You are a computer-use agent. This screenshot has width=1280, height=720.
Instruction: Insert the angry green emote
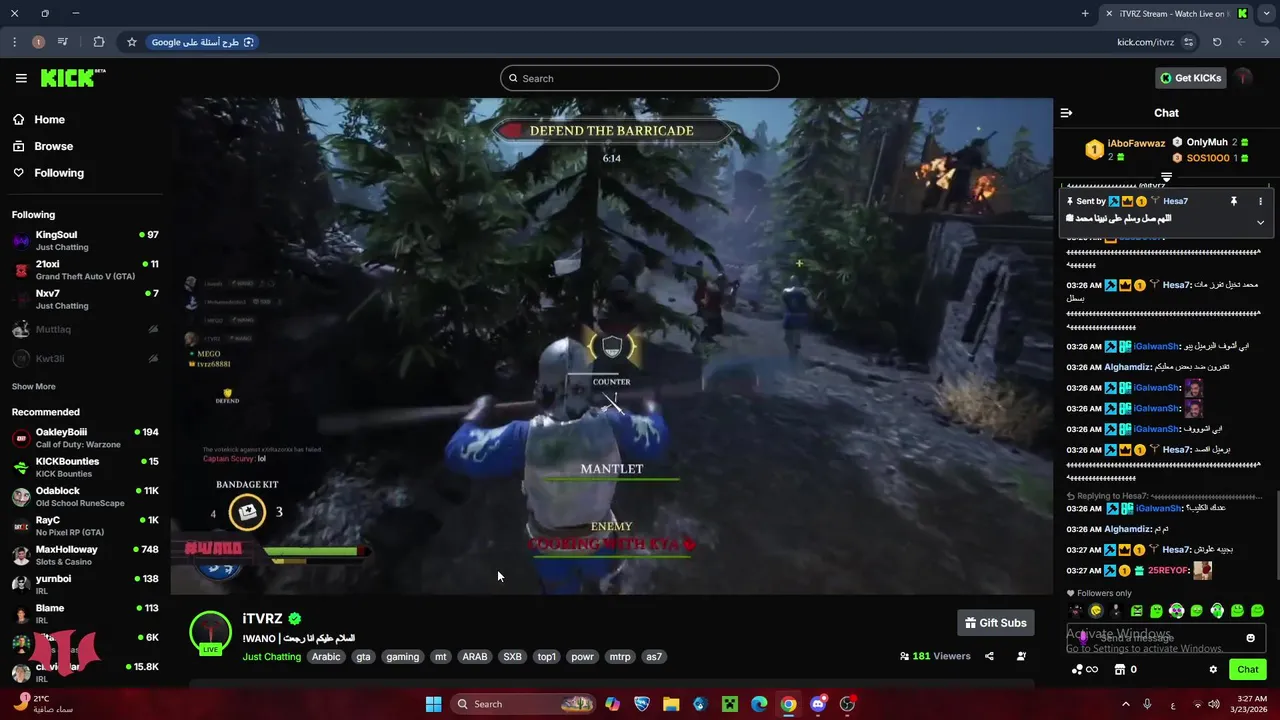[x=1137, y=611]
